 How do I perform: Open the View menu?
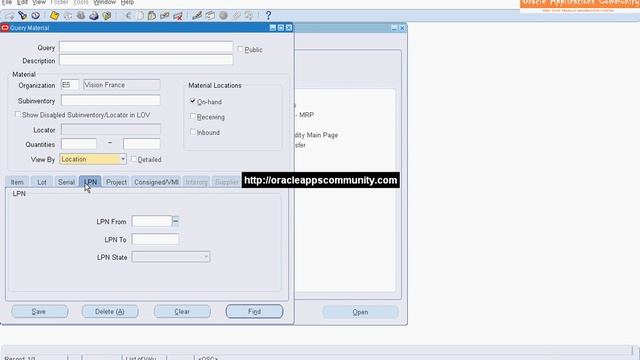pyautogui.click(x=39, y=2)
